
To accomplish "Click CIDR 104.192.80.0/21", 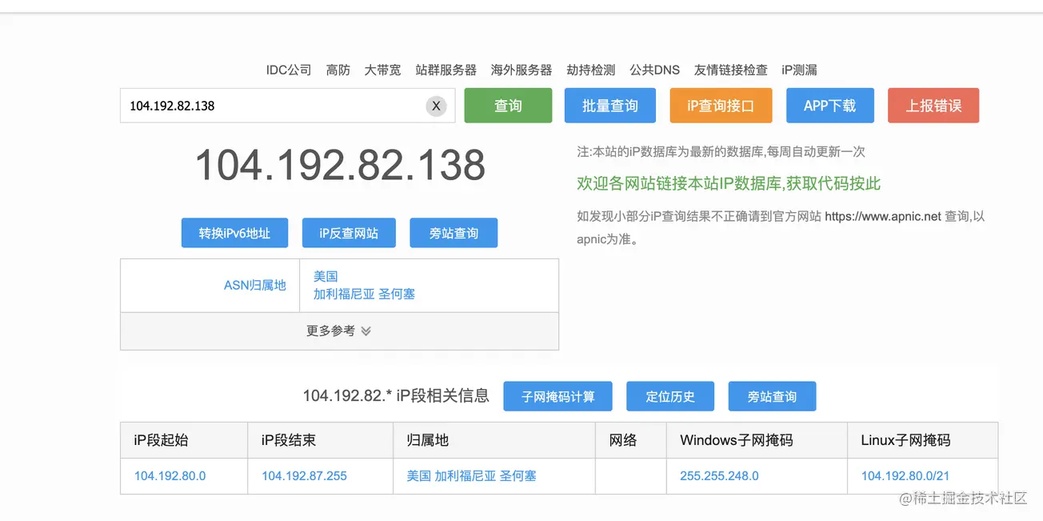I will pyautogui.click(x=905, y=476).
